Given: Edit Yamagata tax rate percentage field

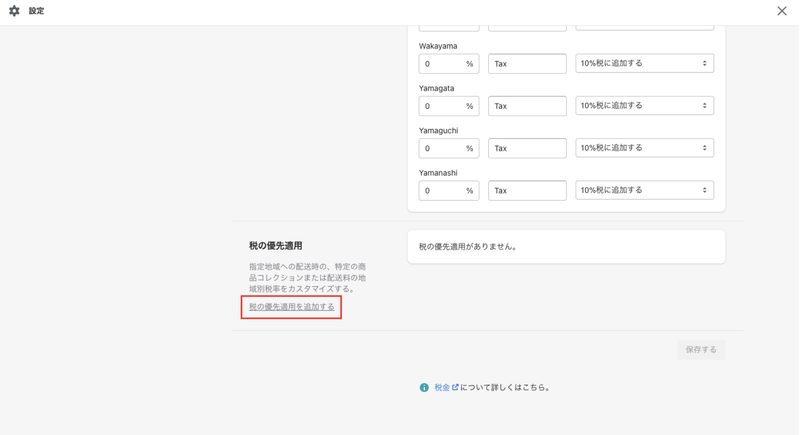Looking at the screenshot, I should (449, 106).
